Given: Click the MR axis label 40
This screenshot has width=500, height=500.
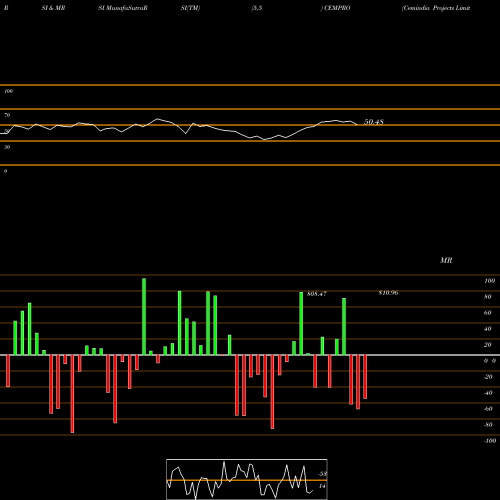Looking at the screenshot, I should click(488, 329).
